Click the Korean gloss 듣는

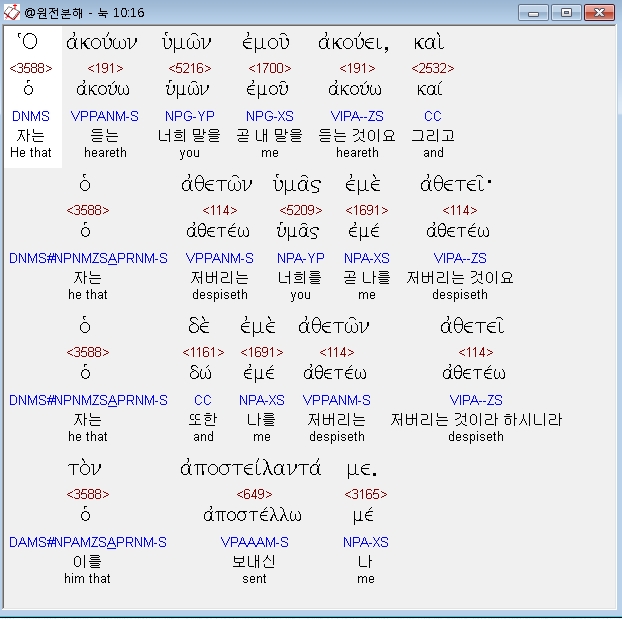105,136
